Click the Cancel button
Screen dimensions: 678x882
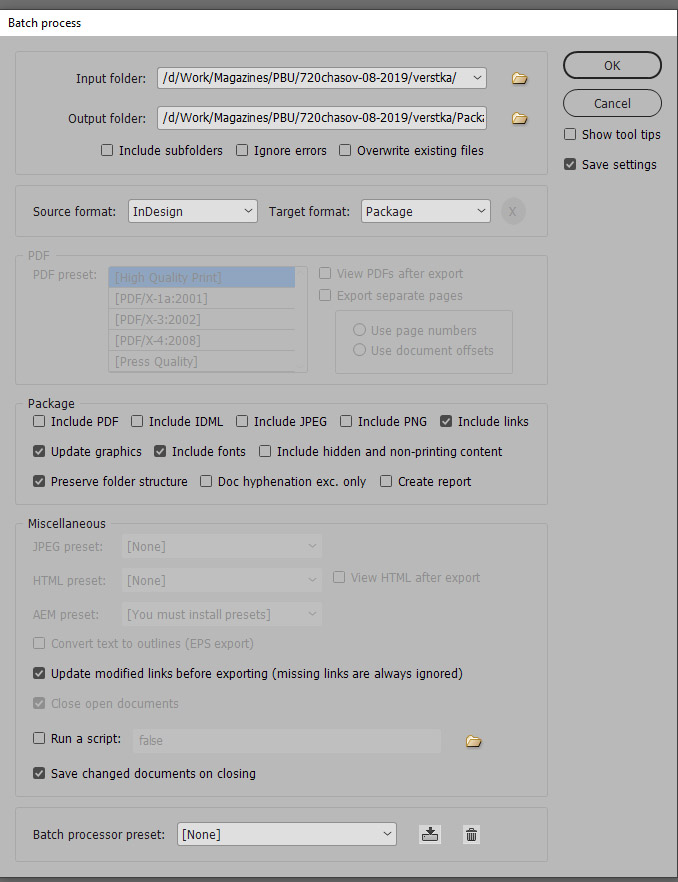612,103
